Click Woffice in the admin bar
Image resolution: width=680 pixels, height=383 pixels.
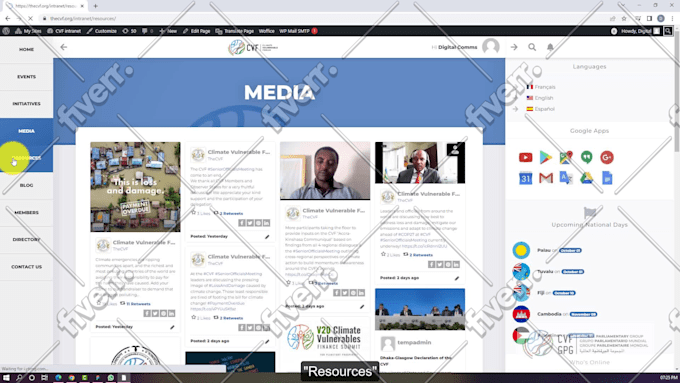click(x=266, y=31)
